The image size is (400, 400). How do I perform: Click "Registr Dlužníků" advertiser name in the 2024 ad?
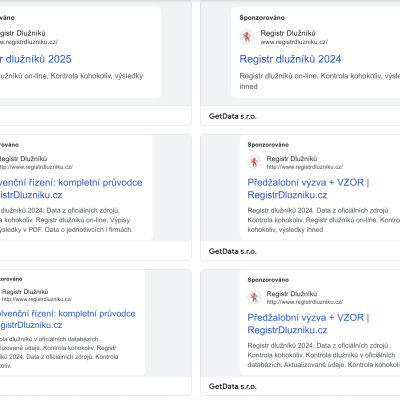(x=288, y=33)
